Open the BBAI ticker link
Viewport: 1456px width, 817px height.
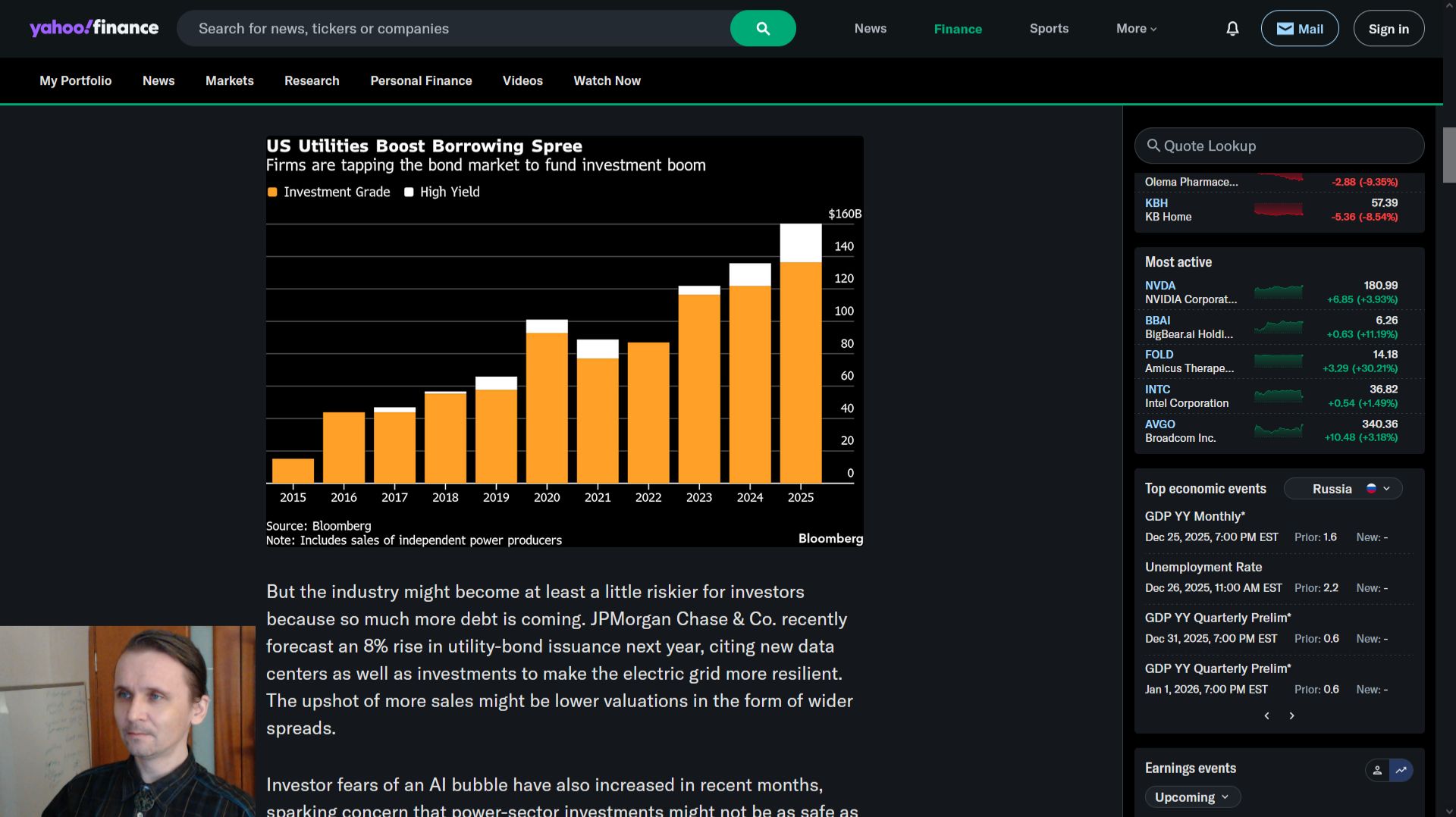click(1157, 321)
